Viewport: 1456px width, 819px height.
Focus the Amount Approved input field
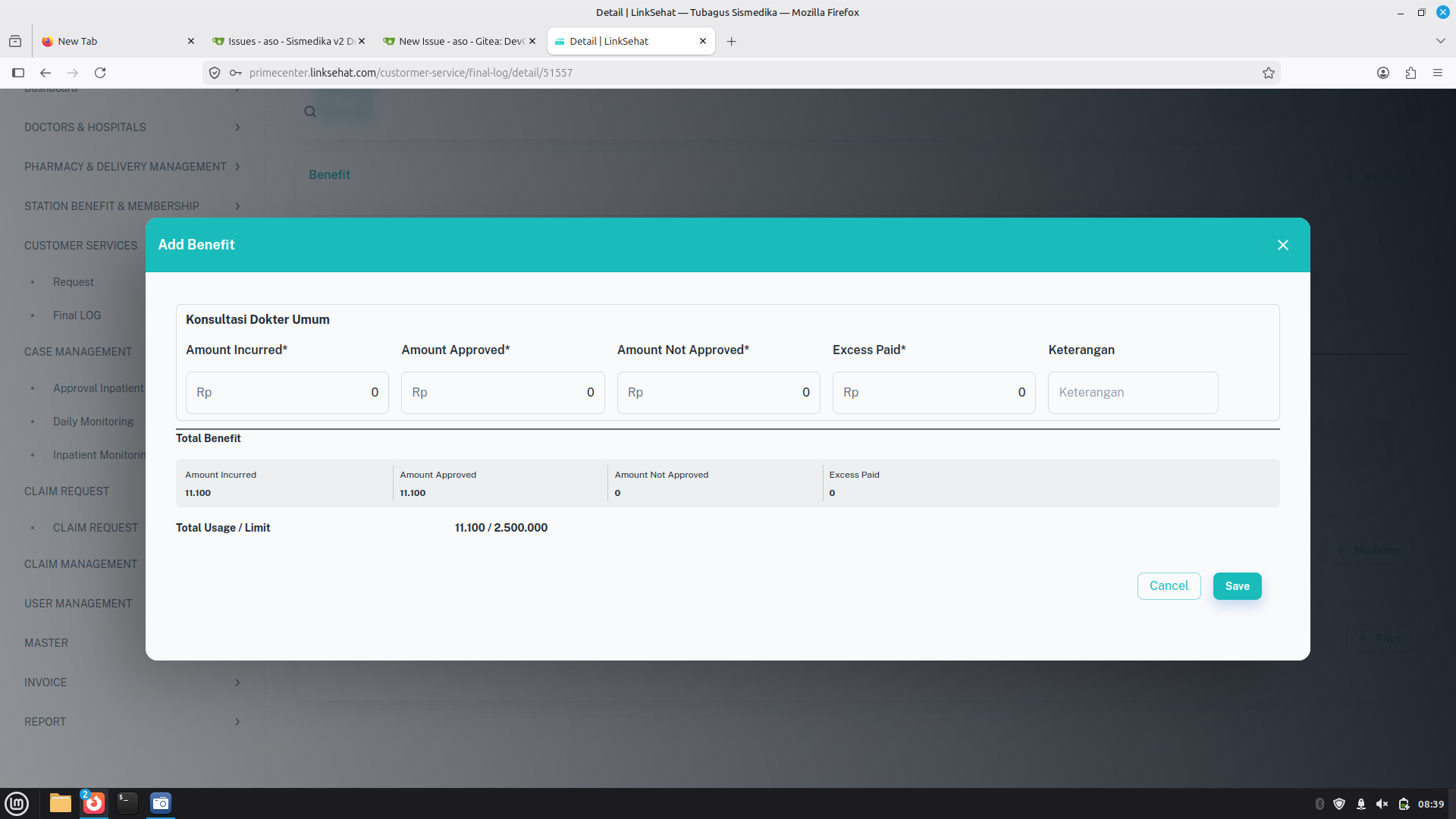(503, 393)
